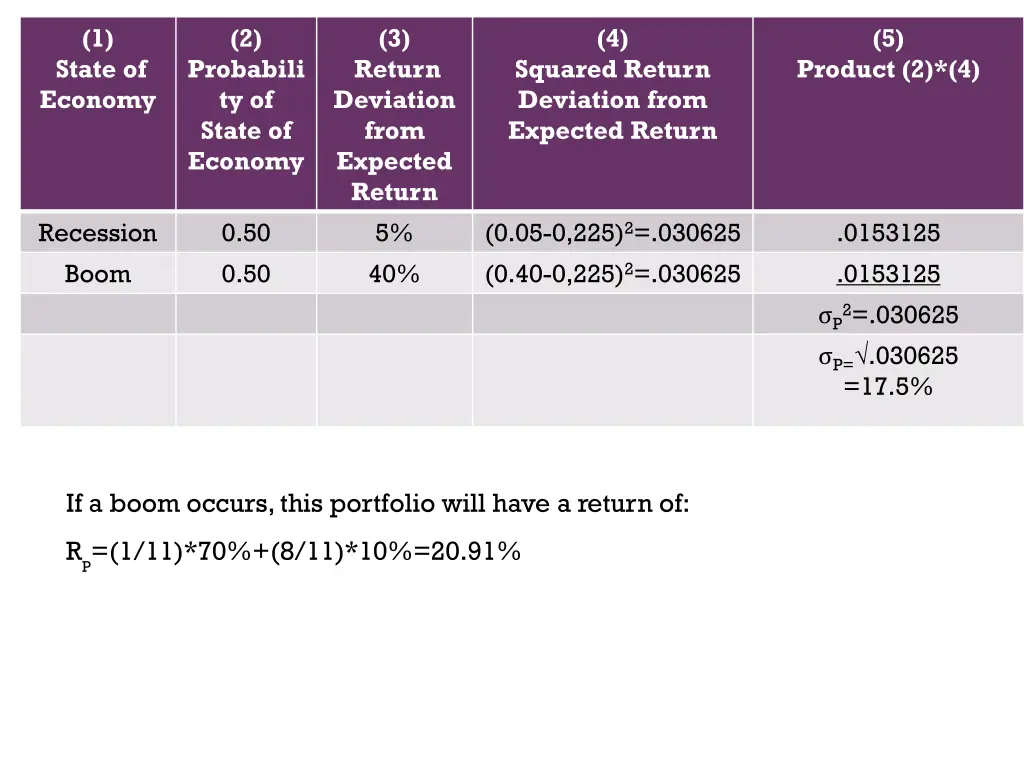Click the State of Economy header
The height and width of the screenshot is (768, 1024).
(98, 114)
